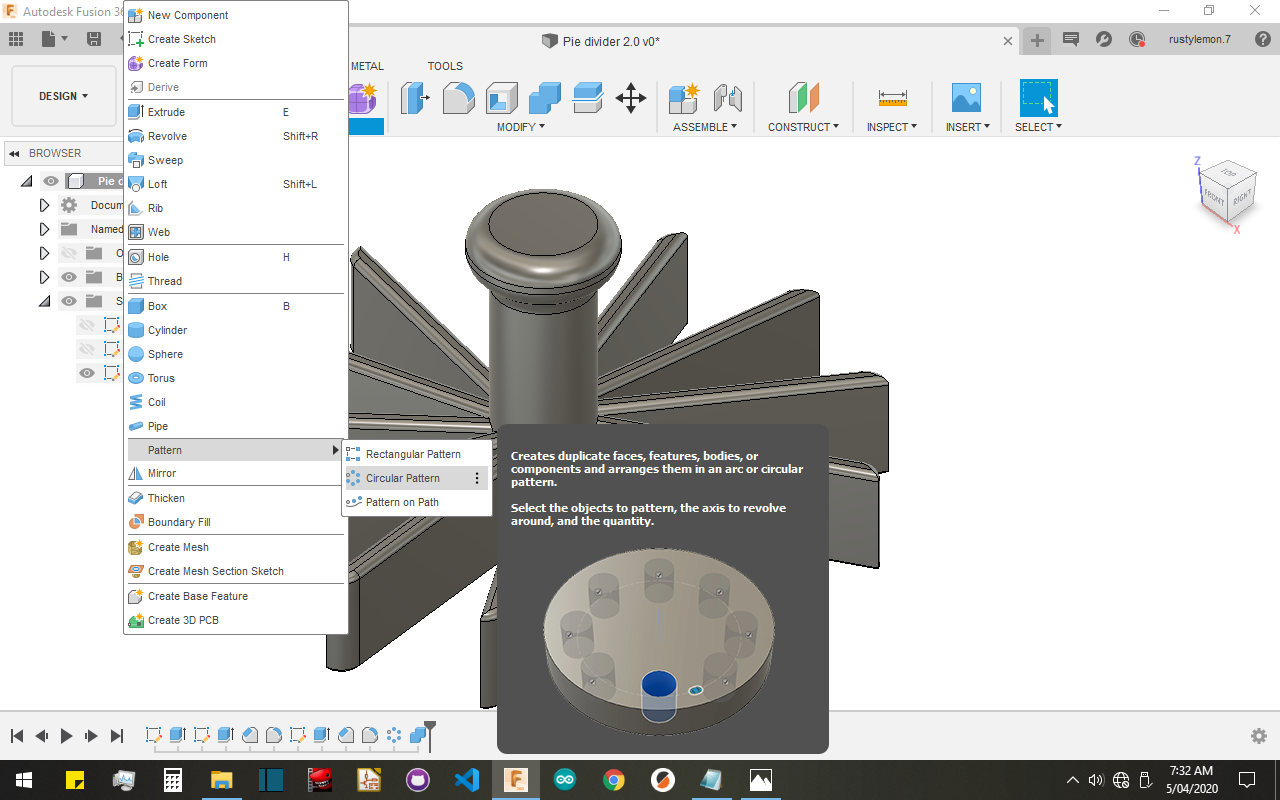Open the Calculator from taskbar
The height and width of the screenshot is (800, 1280).
(172, 779)
